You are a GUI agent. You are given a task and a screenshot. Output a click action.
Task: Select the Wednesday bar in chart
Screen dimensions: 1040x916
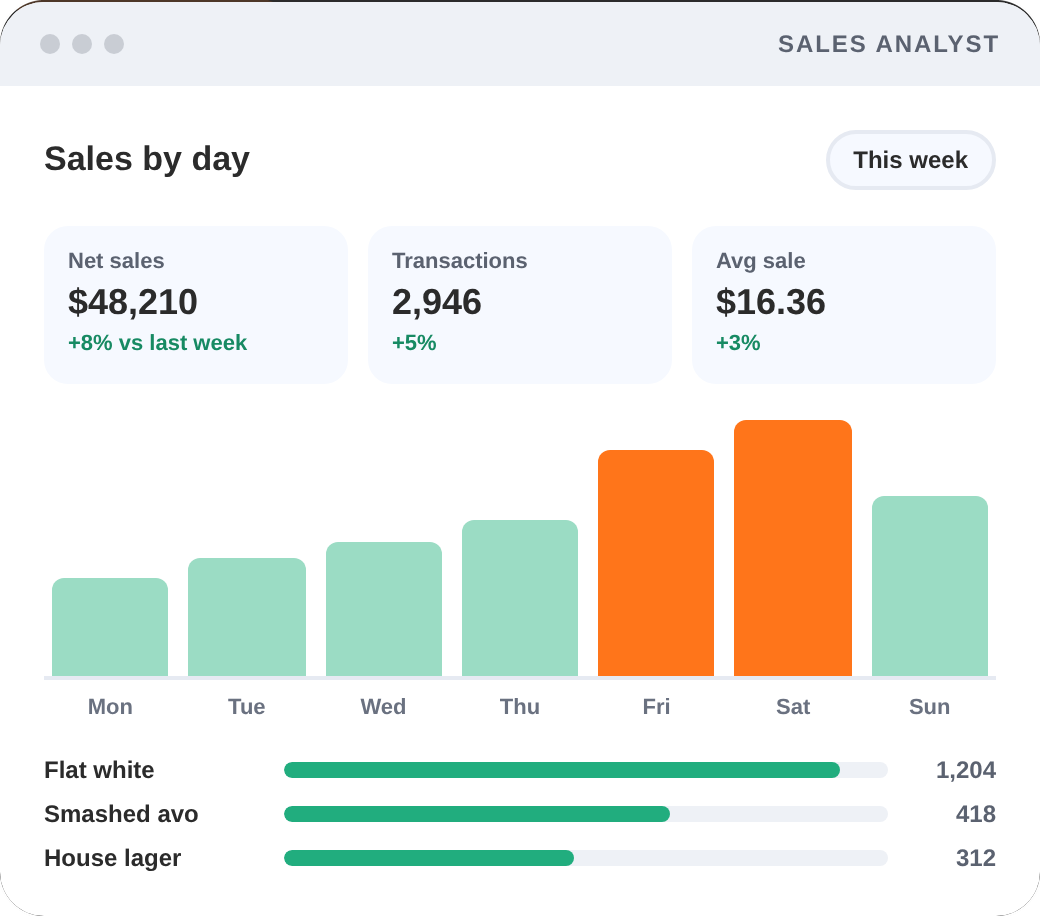click(383, 609)
